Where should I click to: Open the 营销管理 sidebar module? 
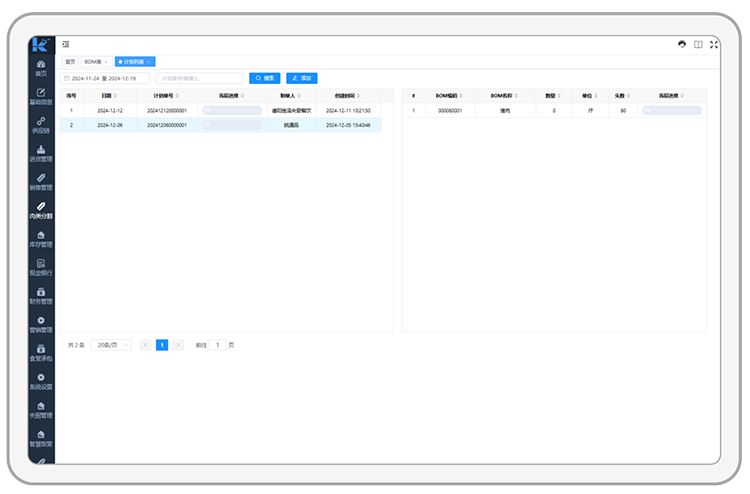coord(41,324)
